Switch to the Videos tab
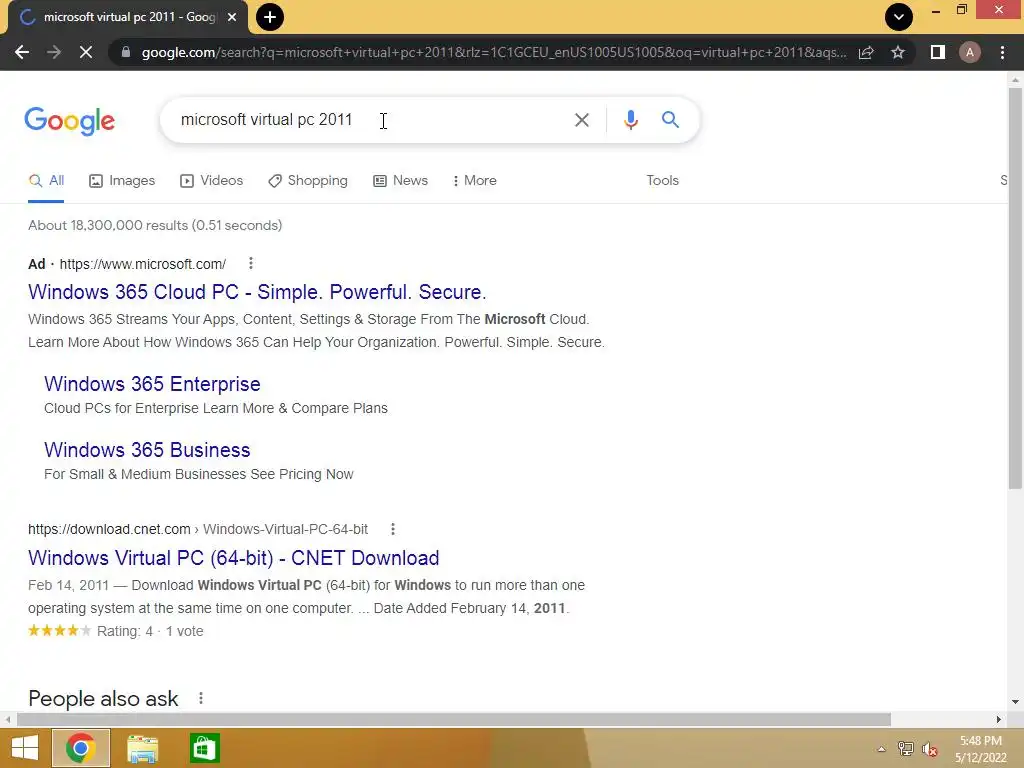The height and width of the screenshot is (768, 1024). (x=212, y=181)
